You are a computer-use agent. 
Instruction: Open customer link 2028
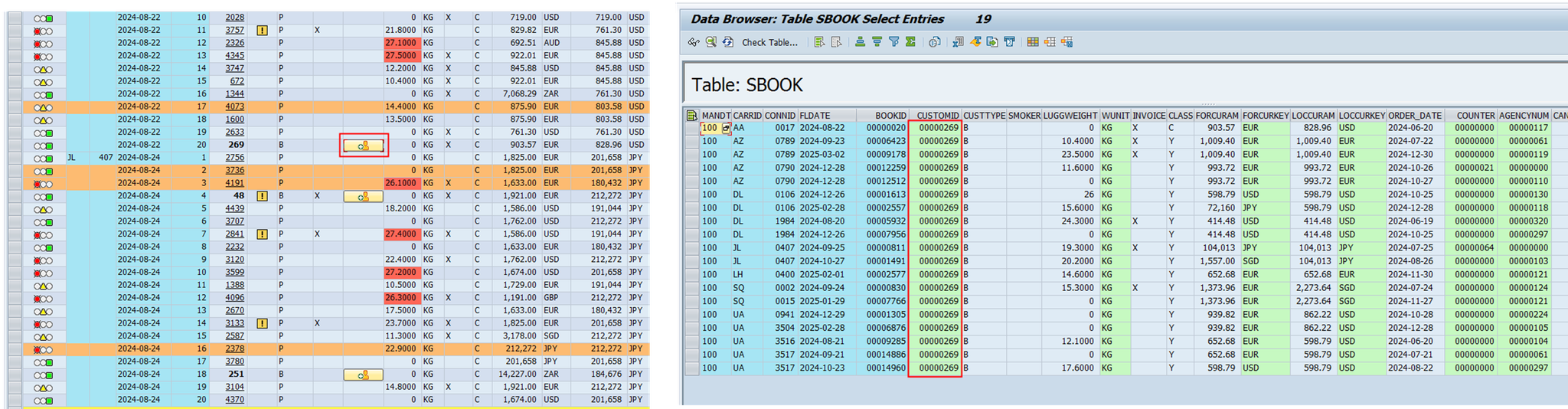tap(235, 18)
